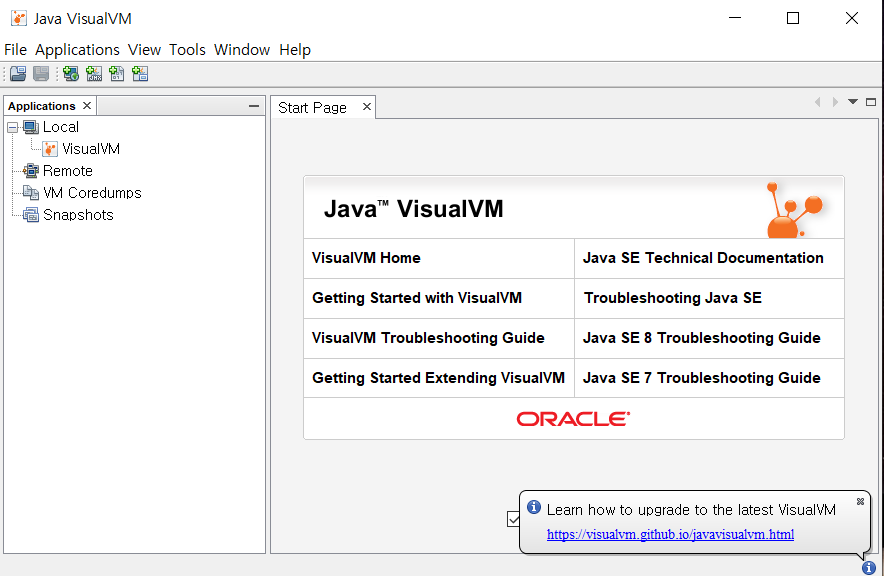Screen dimensions: 884x576
Task: Maximize the editor window area
Action: click(x=871, y=102)
